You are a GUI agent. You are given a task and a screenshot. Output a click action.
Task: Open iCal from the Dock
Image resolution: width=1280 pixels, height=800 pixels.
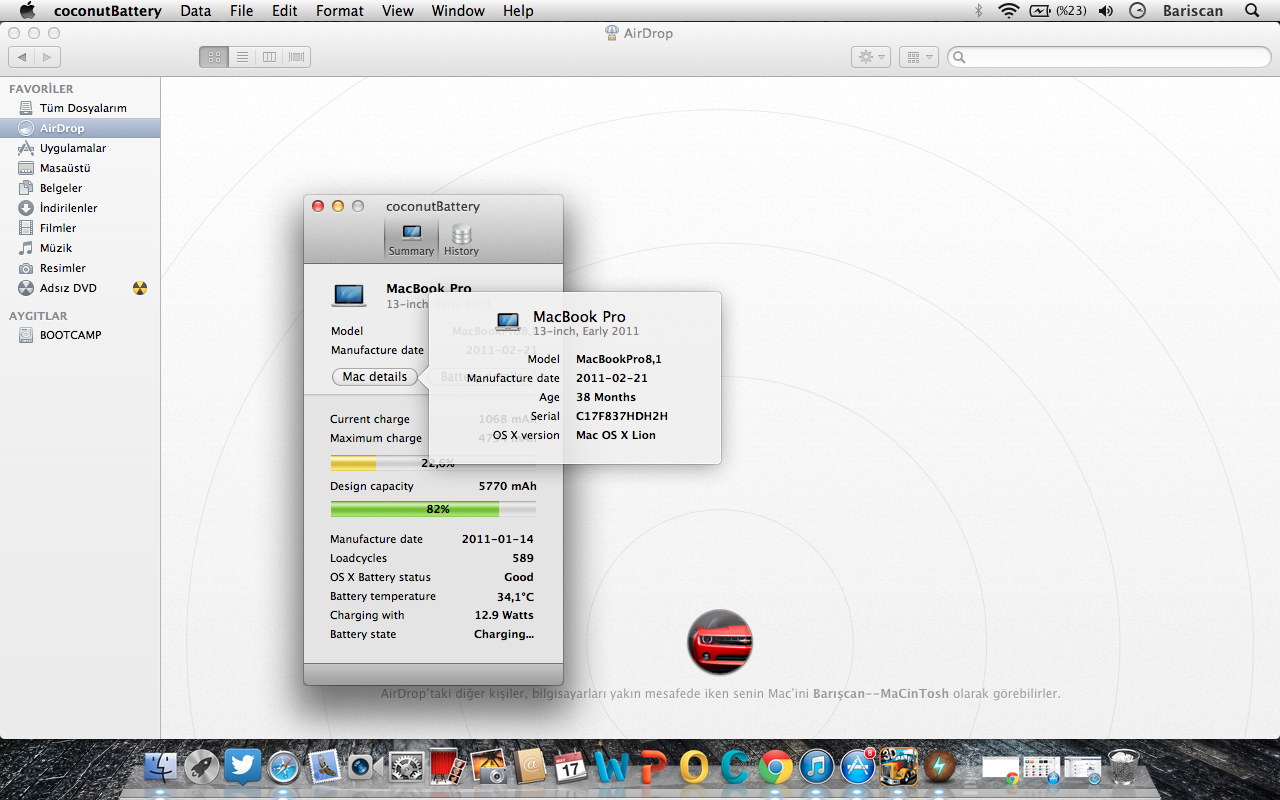point(571,767)
